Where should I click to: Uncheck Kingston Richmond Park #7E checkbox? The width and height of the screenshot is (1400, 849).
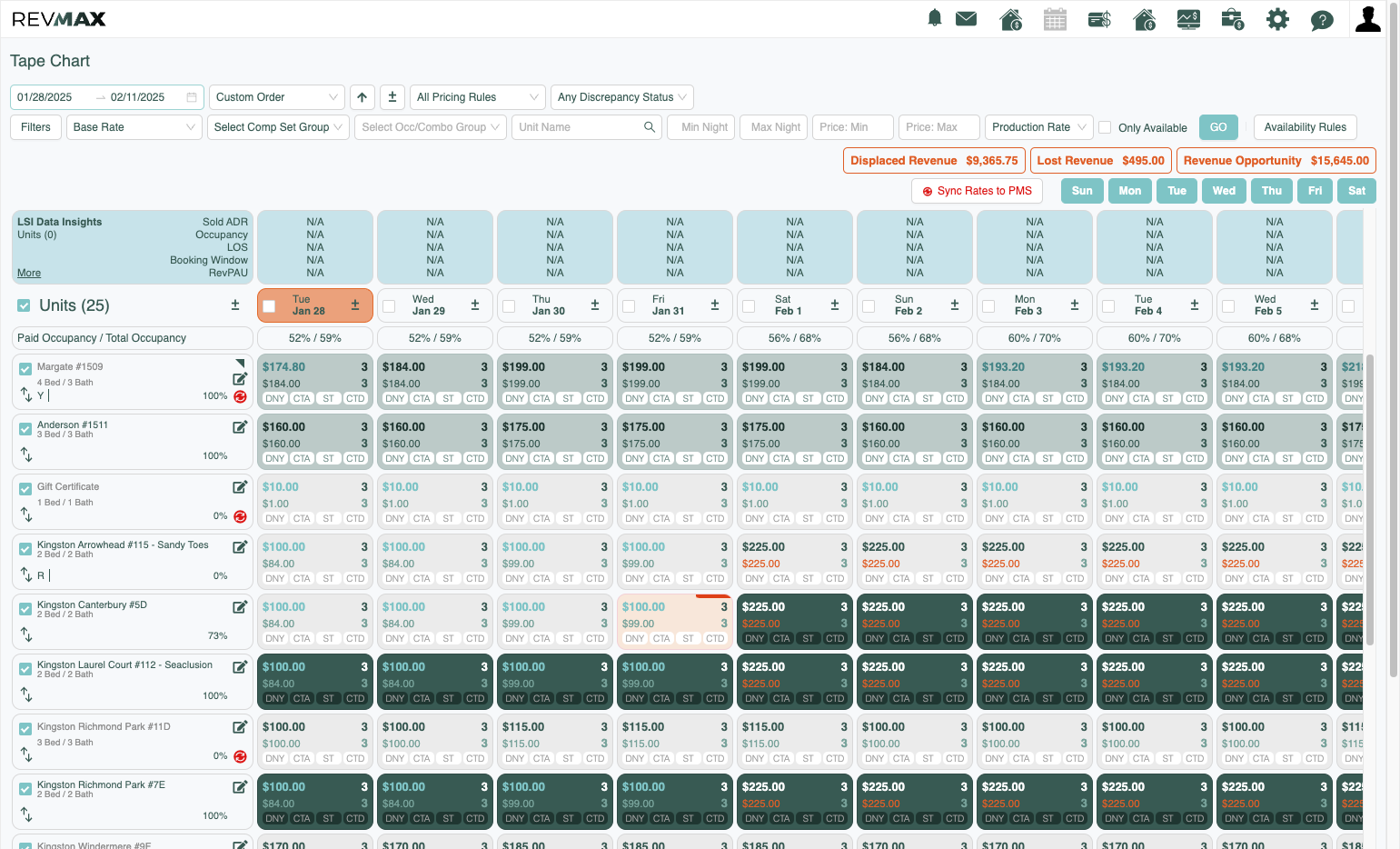pos(25,788)
